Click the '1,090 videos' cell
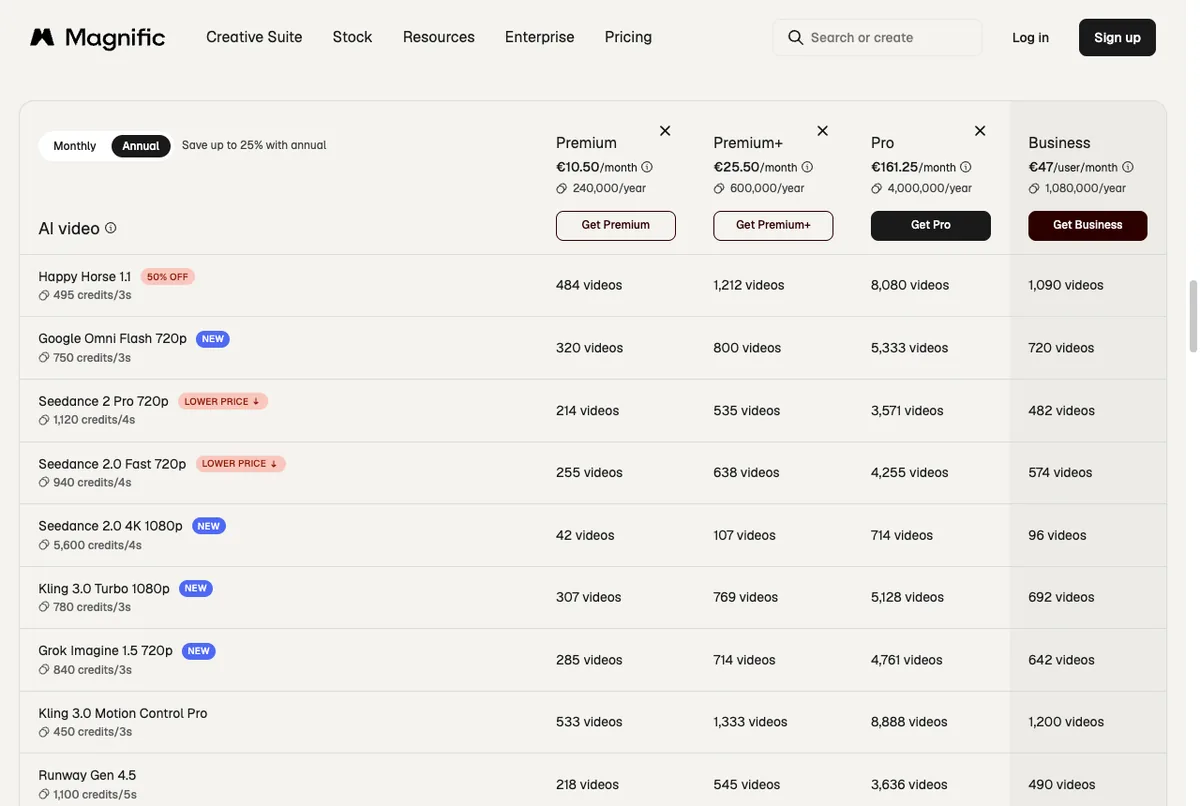This screenshot has height=806, width=1200. (x=1066, y=285)
